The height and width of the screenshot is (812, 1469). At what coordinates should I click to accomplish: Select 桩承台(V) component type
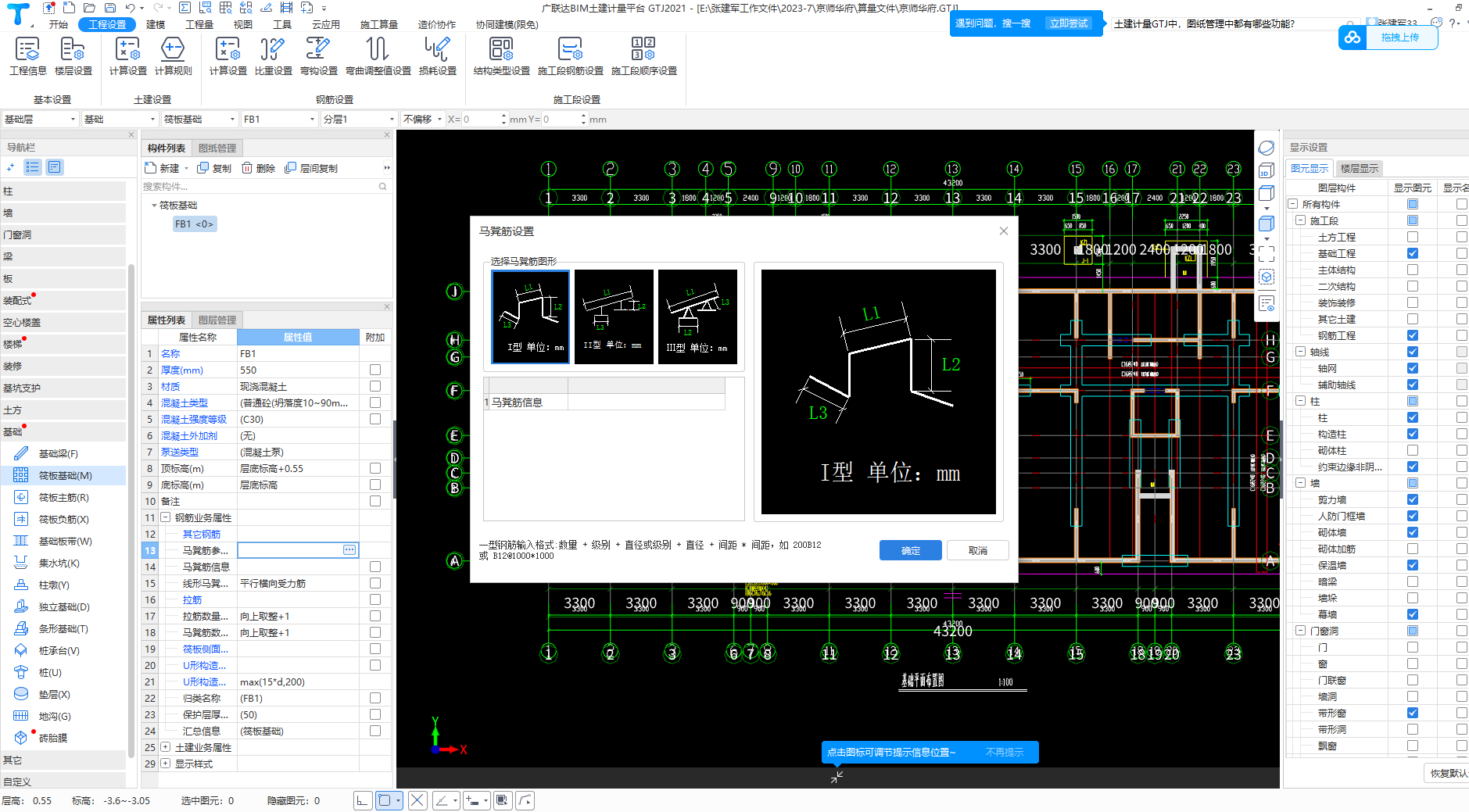[59, 650]
